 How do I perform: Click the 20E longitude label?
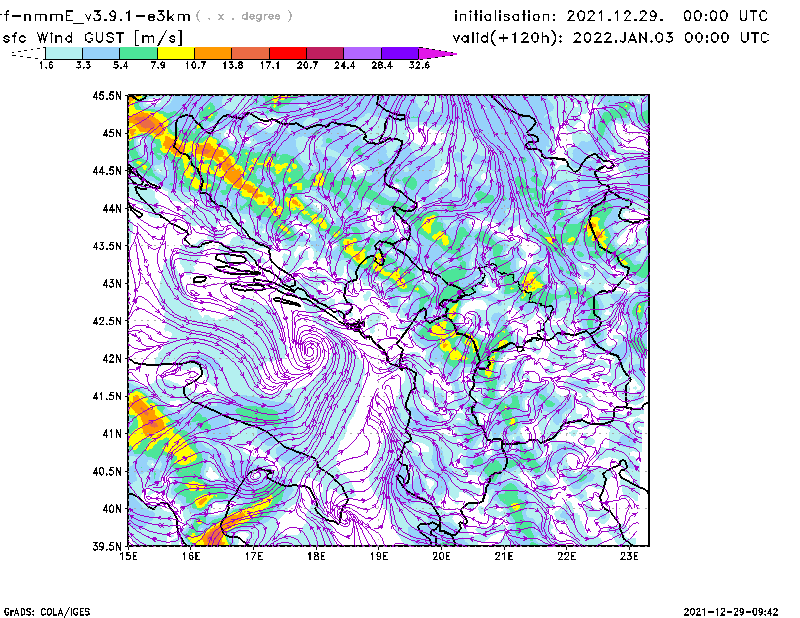pyautogui.click(x=441, y=556)
